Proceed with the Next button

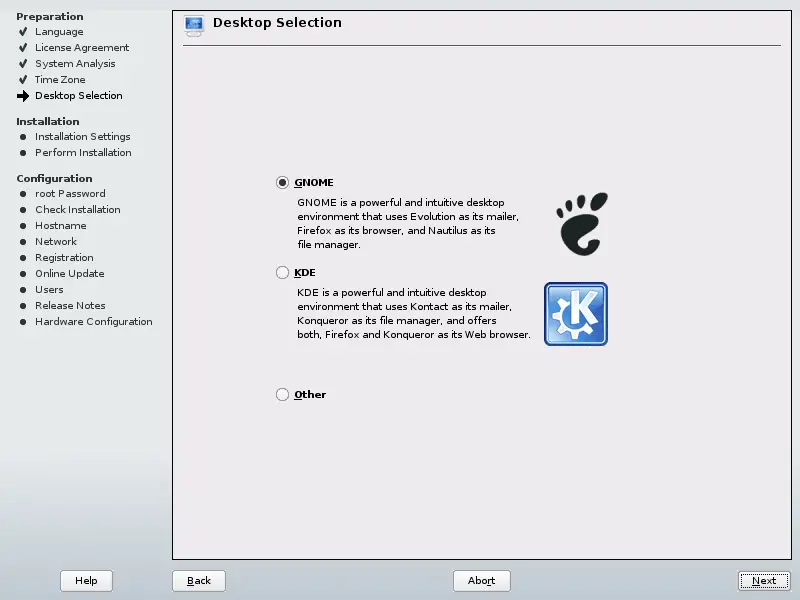(x=764, y=581)
